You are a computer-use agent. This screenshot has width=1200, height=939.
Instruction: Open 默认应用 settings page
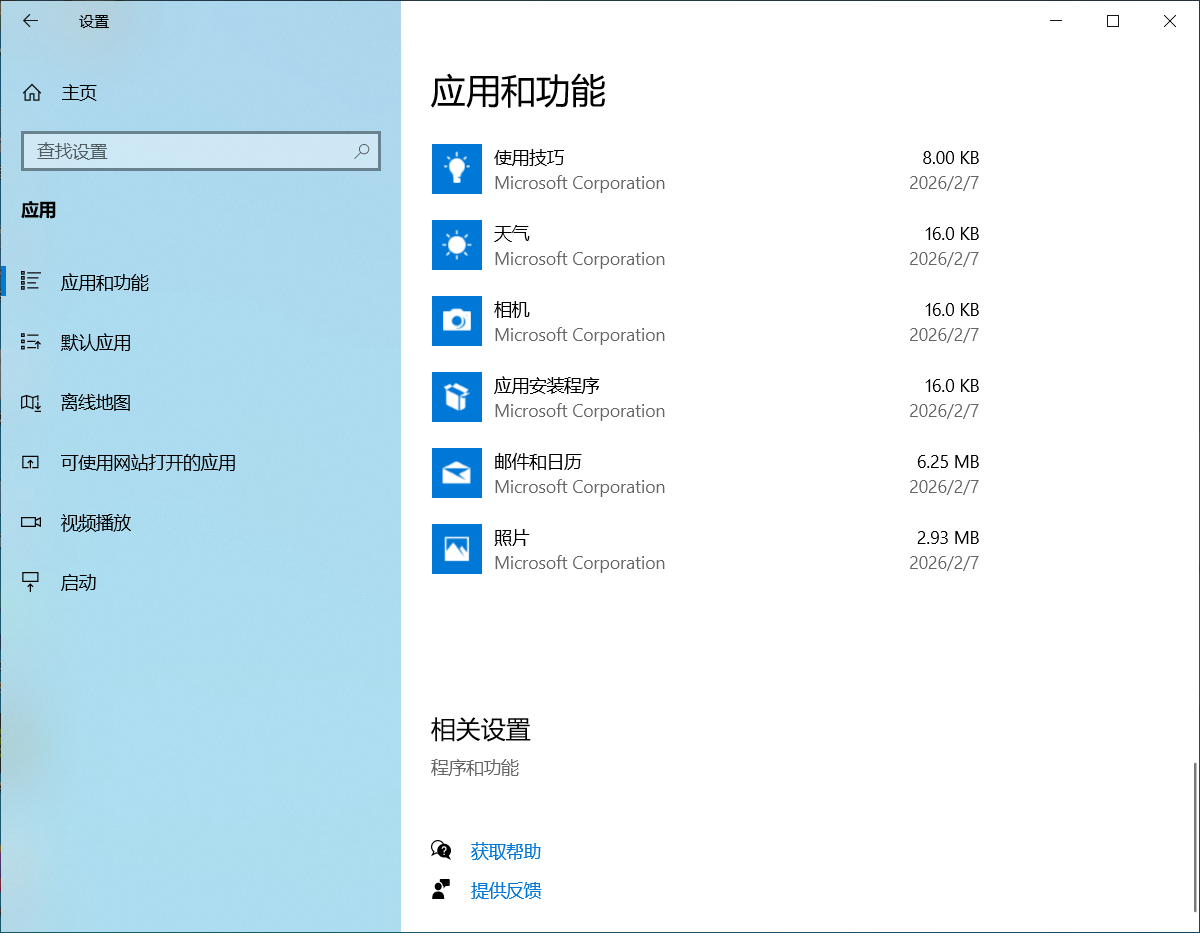(95, 343)
